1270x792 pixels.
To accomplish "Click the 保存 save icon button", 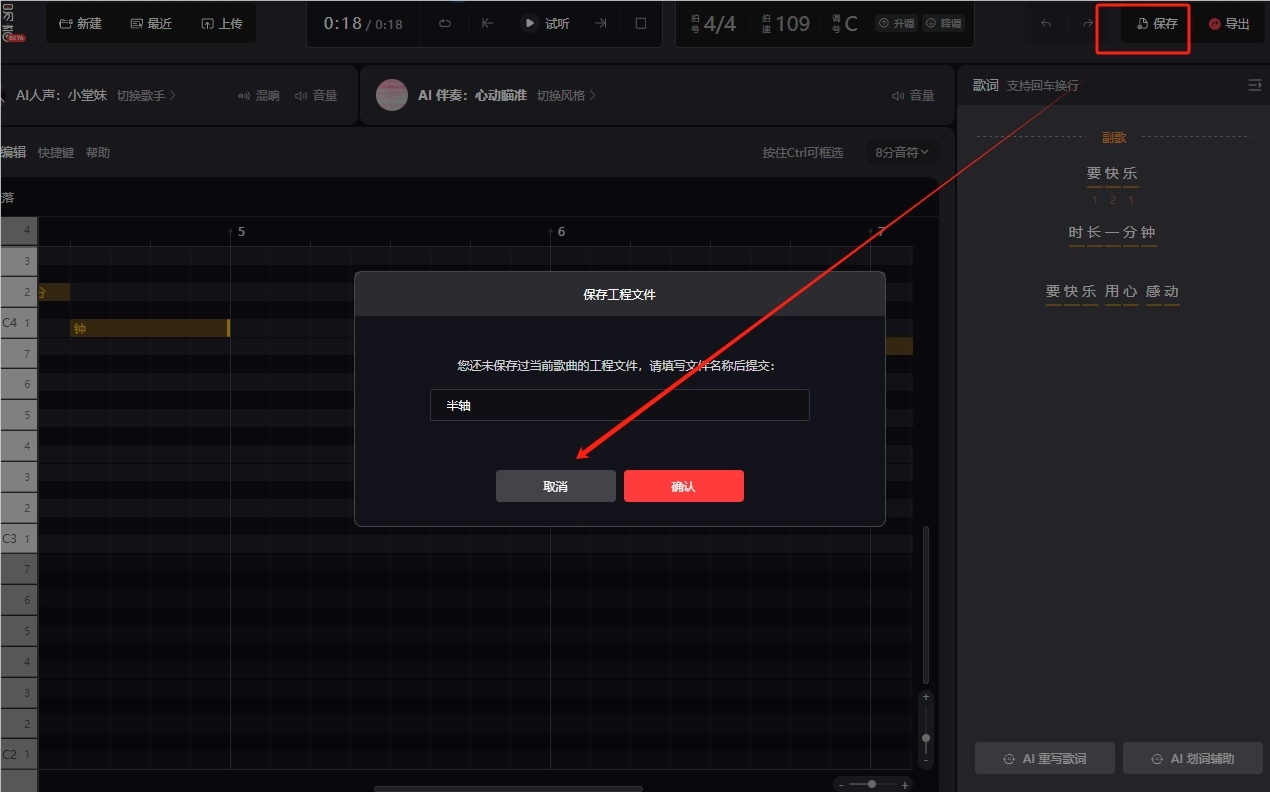I will (1156, 23).
